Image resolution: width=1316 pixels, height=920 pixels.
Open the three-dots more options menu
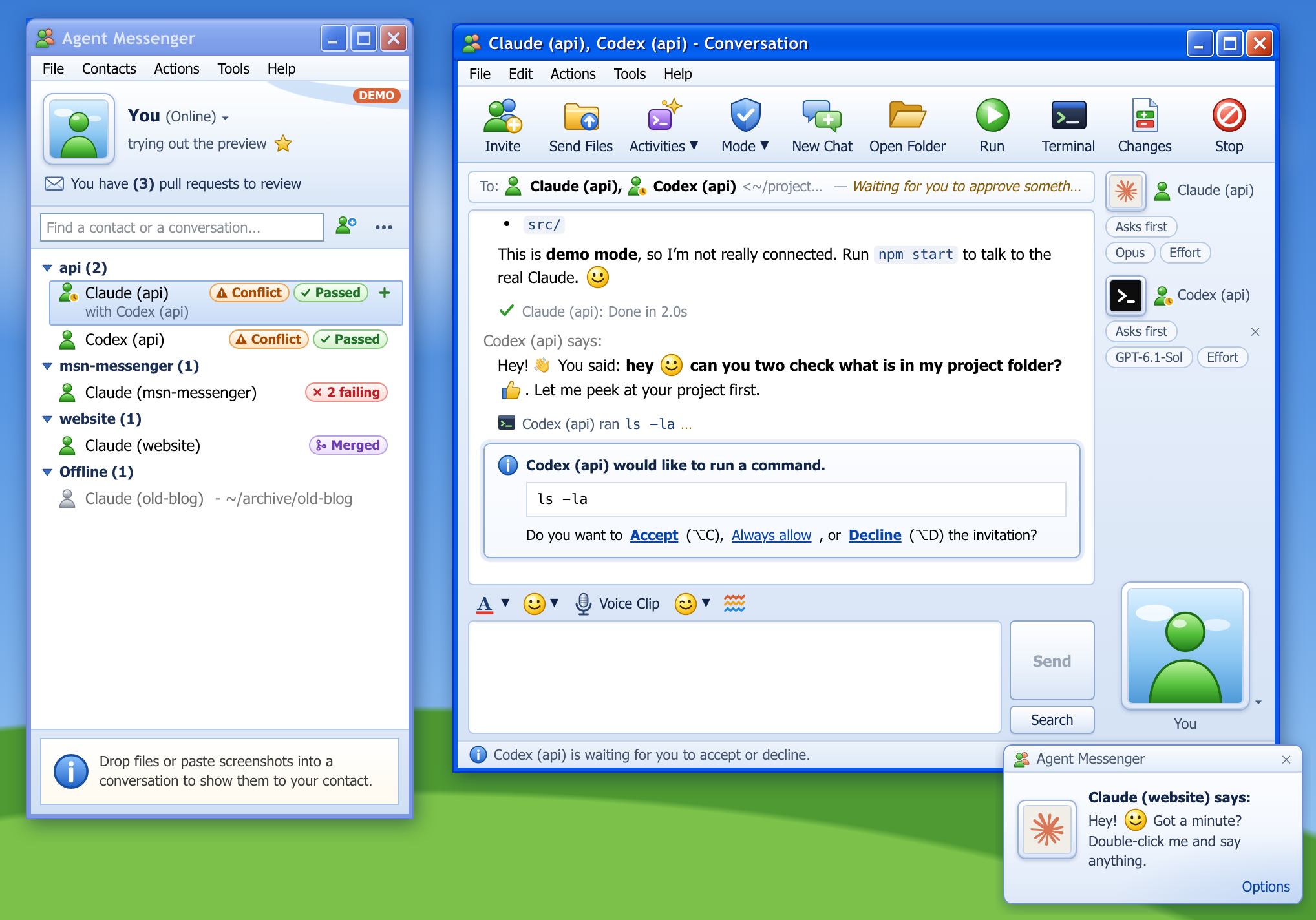point(384,227)
